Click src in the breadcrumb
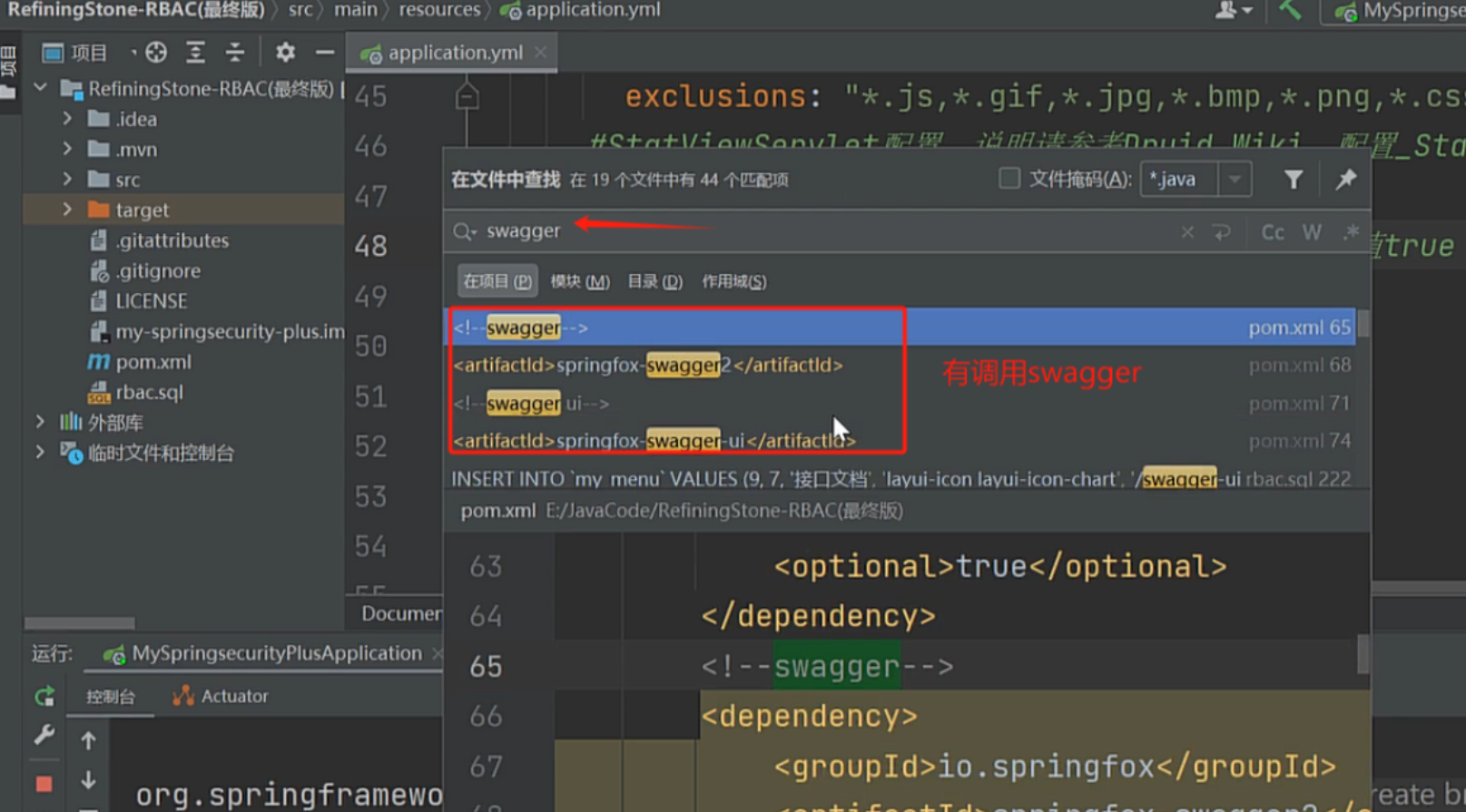Image resolution: width=1466 pixels, height=812 pixels. [x=300, y=10]
